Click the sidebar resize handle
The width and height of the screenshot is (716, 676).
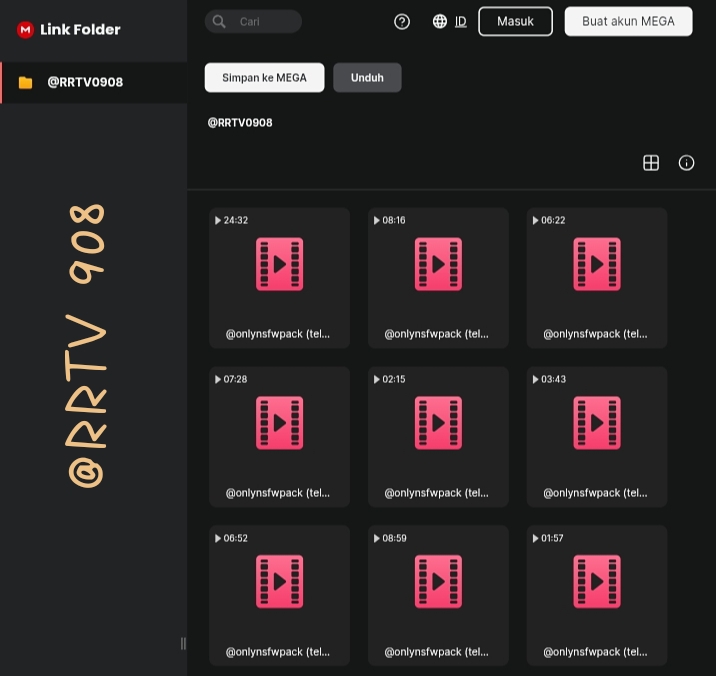pyautogui.click(x=183, y=644)
